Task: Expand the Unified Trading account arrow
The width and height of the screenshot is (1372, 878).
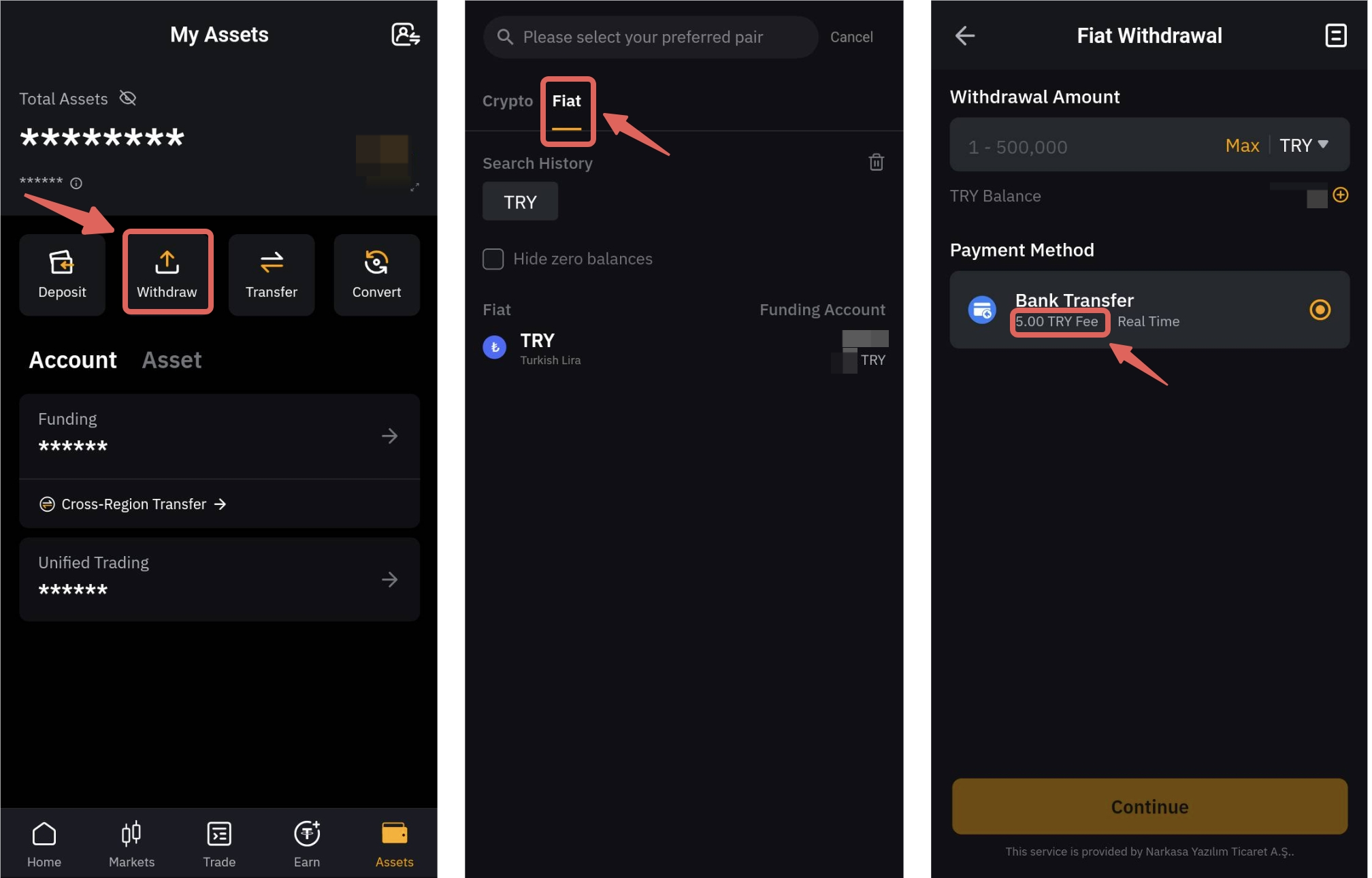Action: pyautogui.click(x=389, y=579)
